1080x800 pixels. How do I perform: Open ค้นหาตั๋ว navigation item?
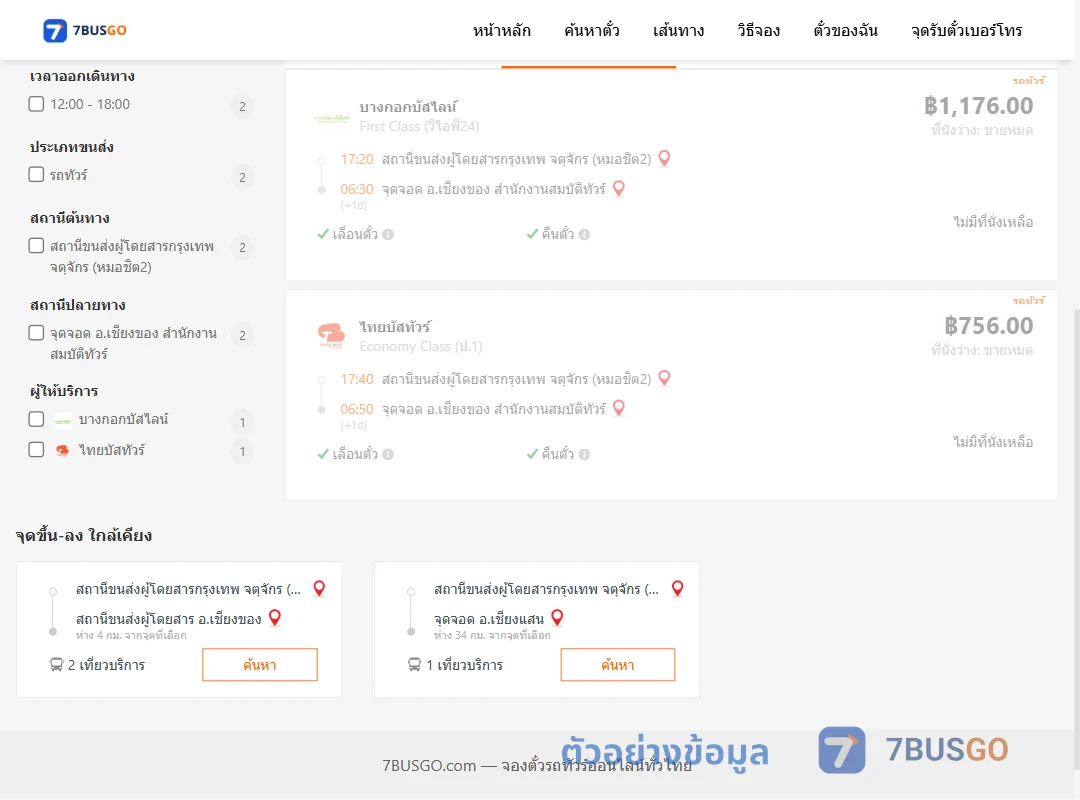591,30
